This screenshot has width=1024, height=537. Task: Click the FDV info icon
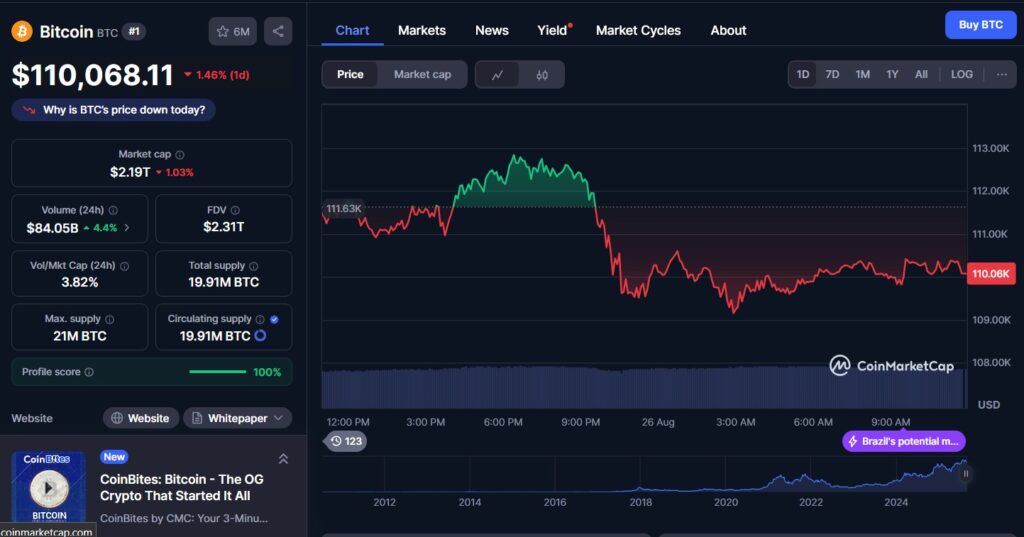(x=235, y=210)
